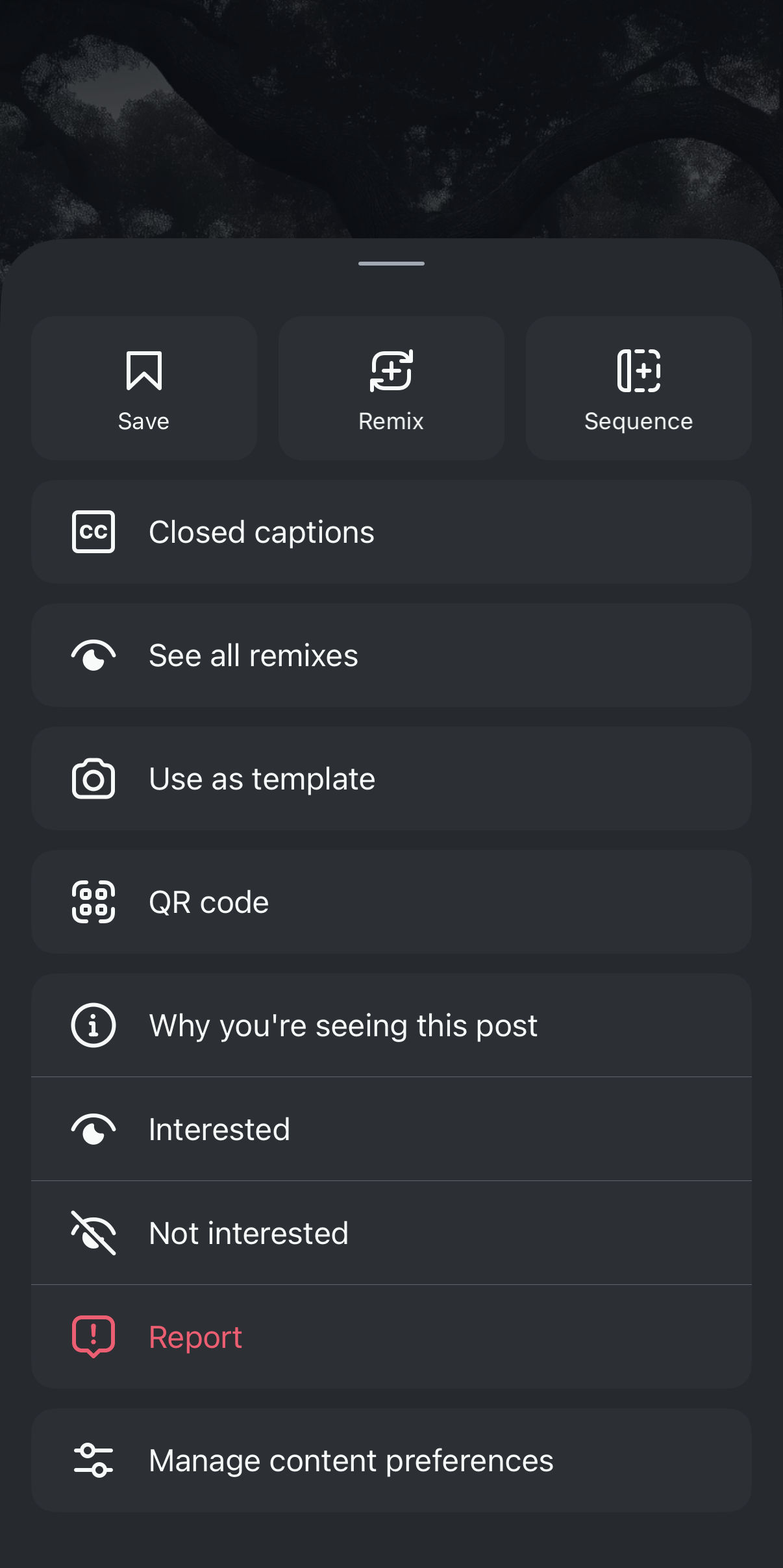The height and width of the screenshot is (1568, 783).
Task: Choose Use as template
Action: click(x=262, y=778)
